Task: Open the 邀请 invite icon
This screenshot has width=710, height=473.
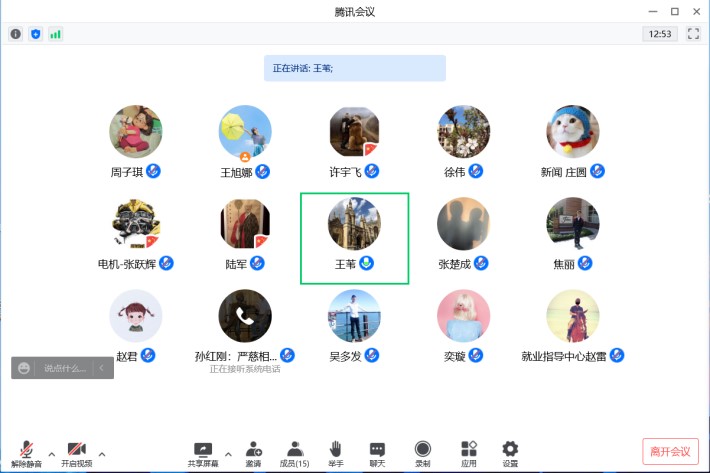Action: [x=253, y=452]
